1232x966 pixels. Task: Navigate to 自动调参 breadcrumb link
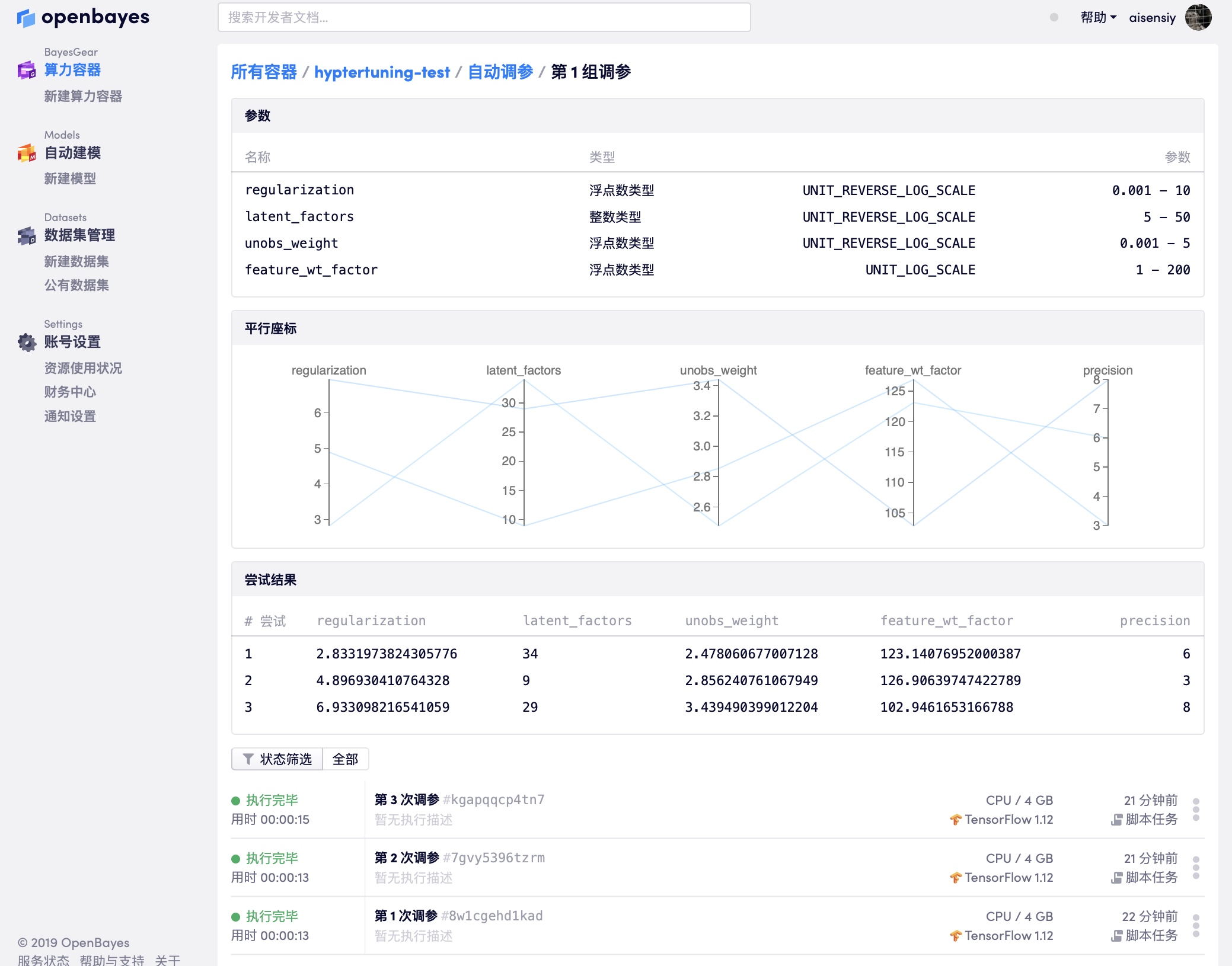[x=500, y=72]
